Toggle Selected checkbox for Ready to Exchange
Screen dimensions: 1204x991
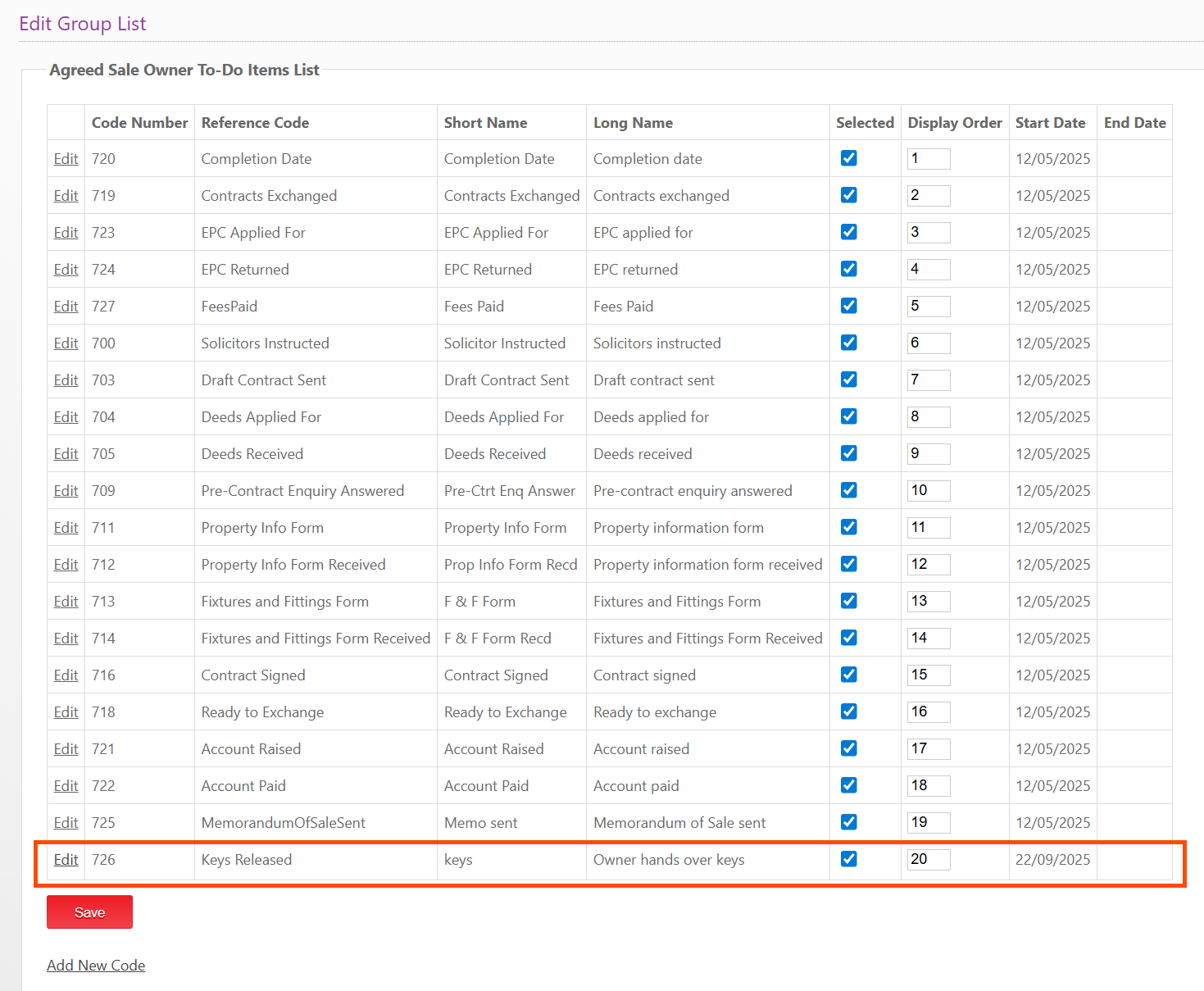click(x=849, y=711)
